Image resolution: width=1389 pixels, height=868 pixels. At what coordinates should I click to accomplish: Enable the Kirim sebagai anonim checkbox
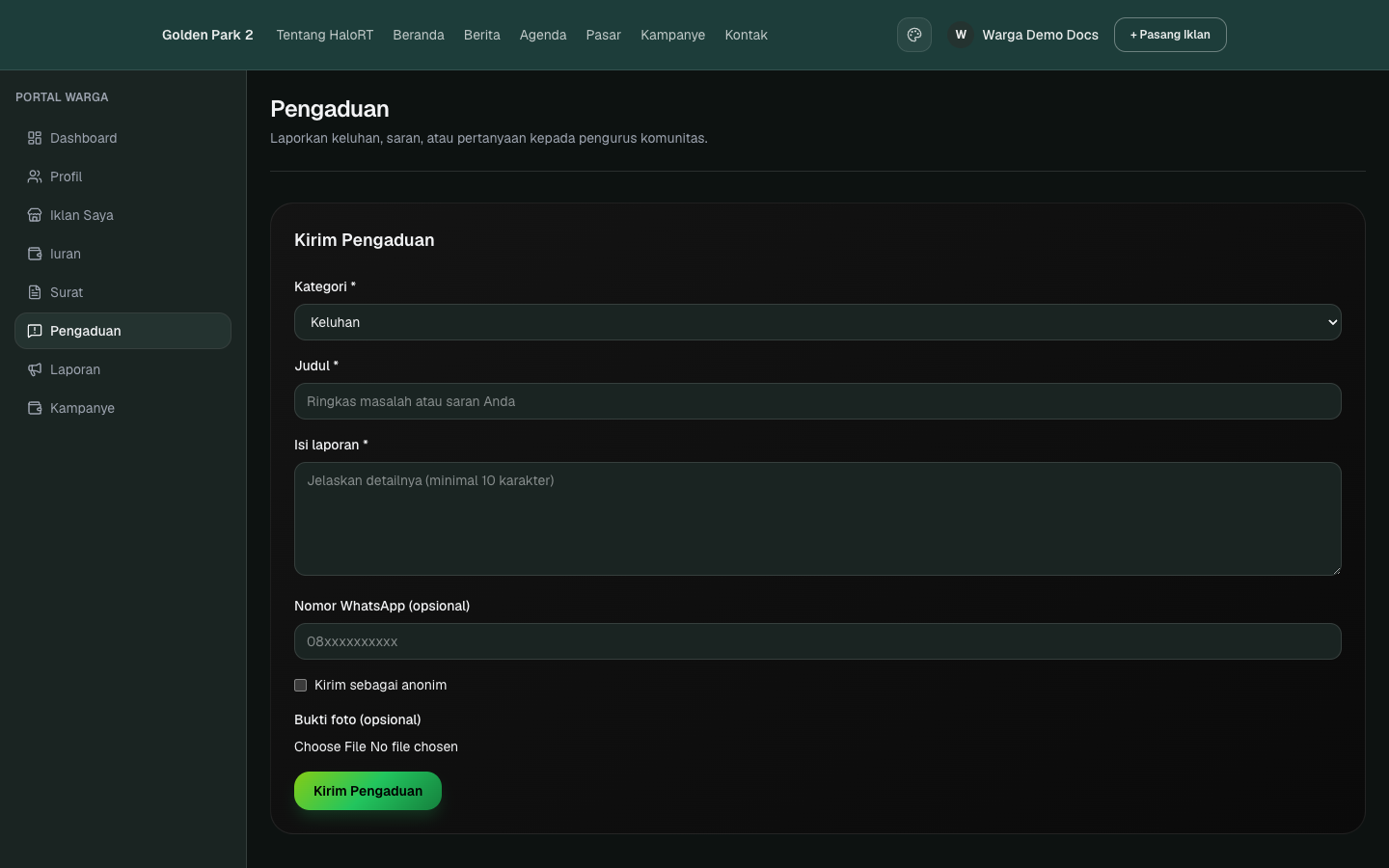tap(301, 685)
